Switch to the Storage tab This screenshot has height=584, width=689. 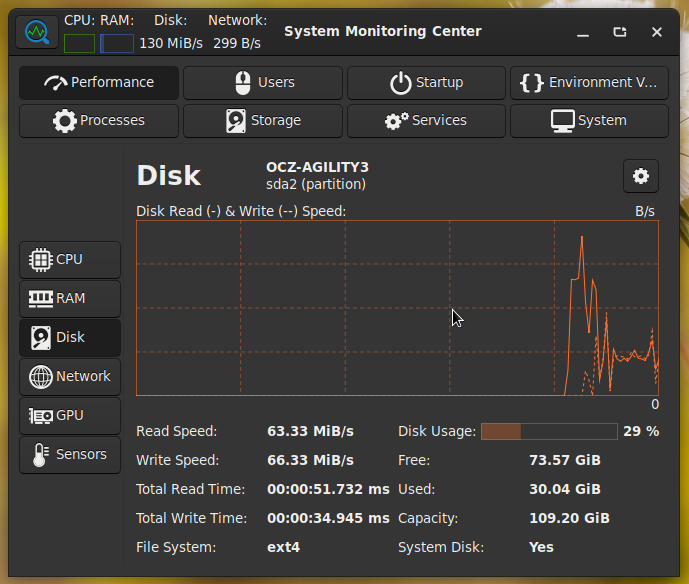pos(263,121)
